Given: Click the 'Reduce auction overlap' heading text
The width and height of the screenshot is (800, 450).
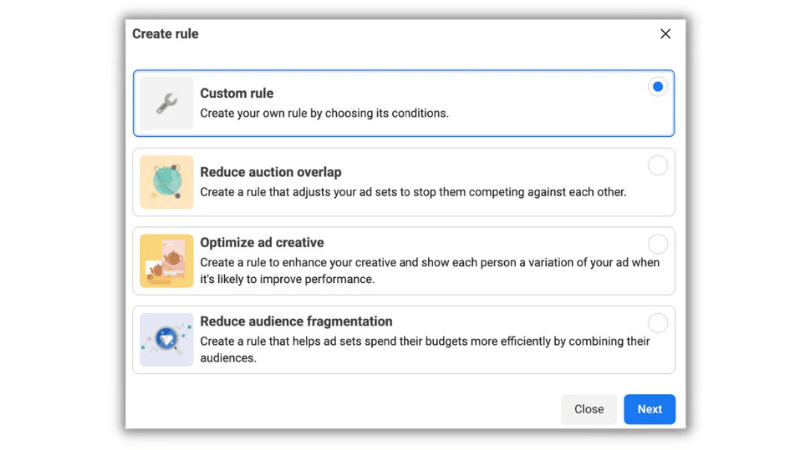Looking at the screenshot, I should click(270, 172).
